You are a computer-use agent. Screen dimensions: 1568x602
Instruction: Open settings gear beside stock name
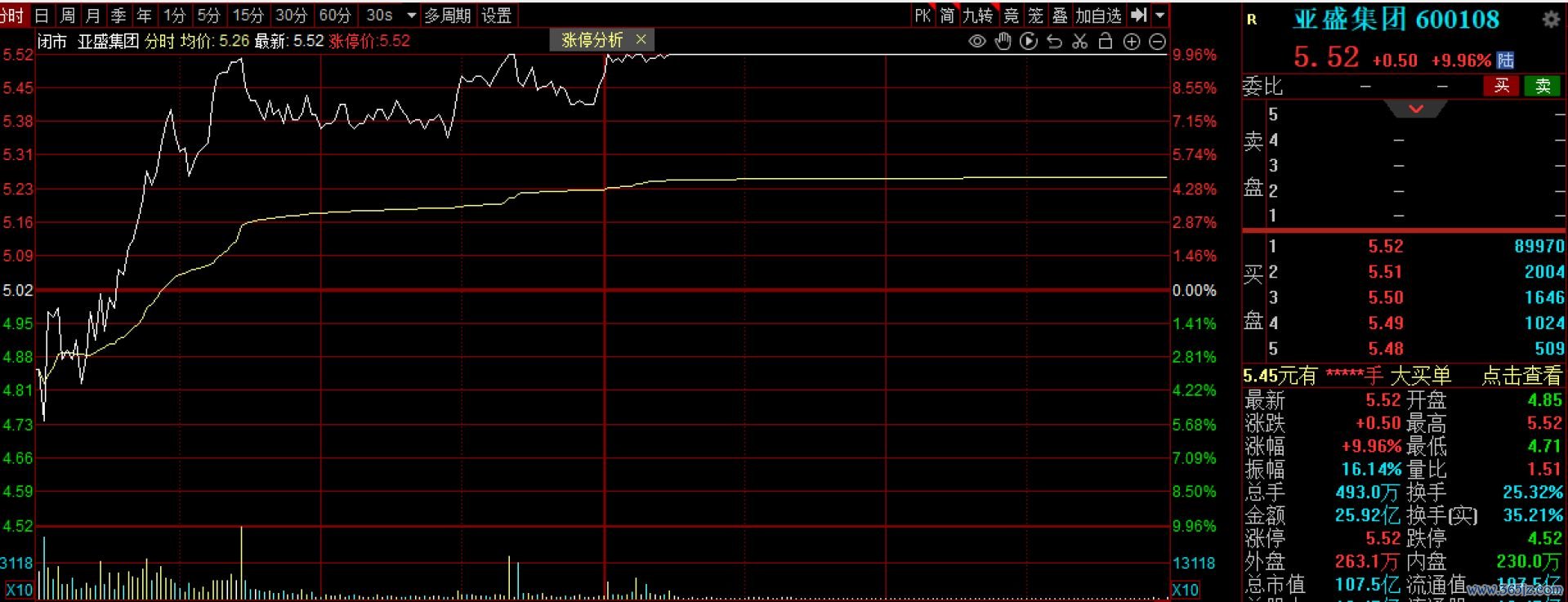(x=1550, y=20)
